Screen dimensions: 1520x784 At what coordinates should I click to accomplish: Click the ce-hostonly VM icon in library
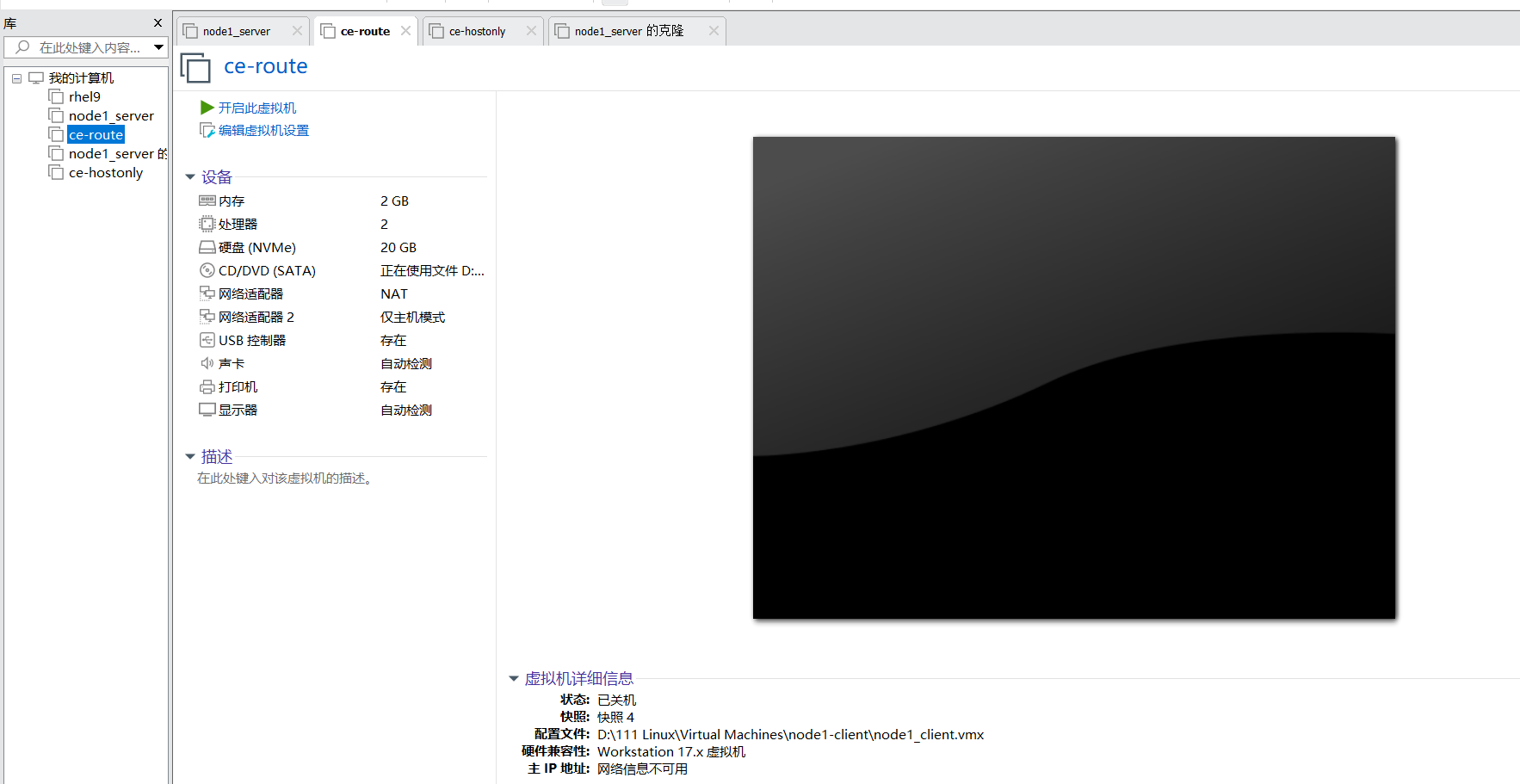click(x=56, y=172)
